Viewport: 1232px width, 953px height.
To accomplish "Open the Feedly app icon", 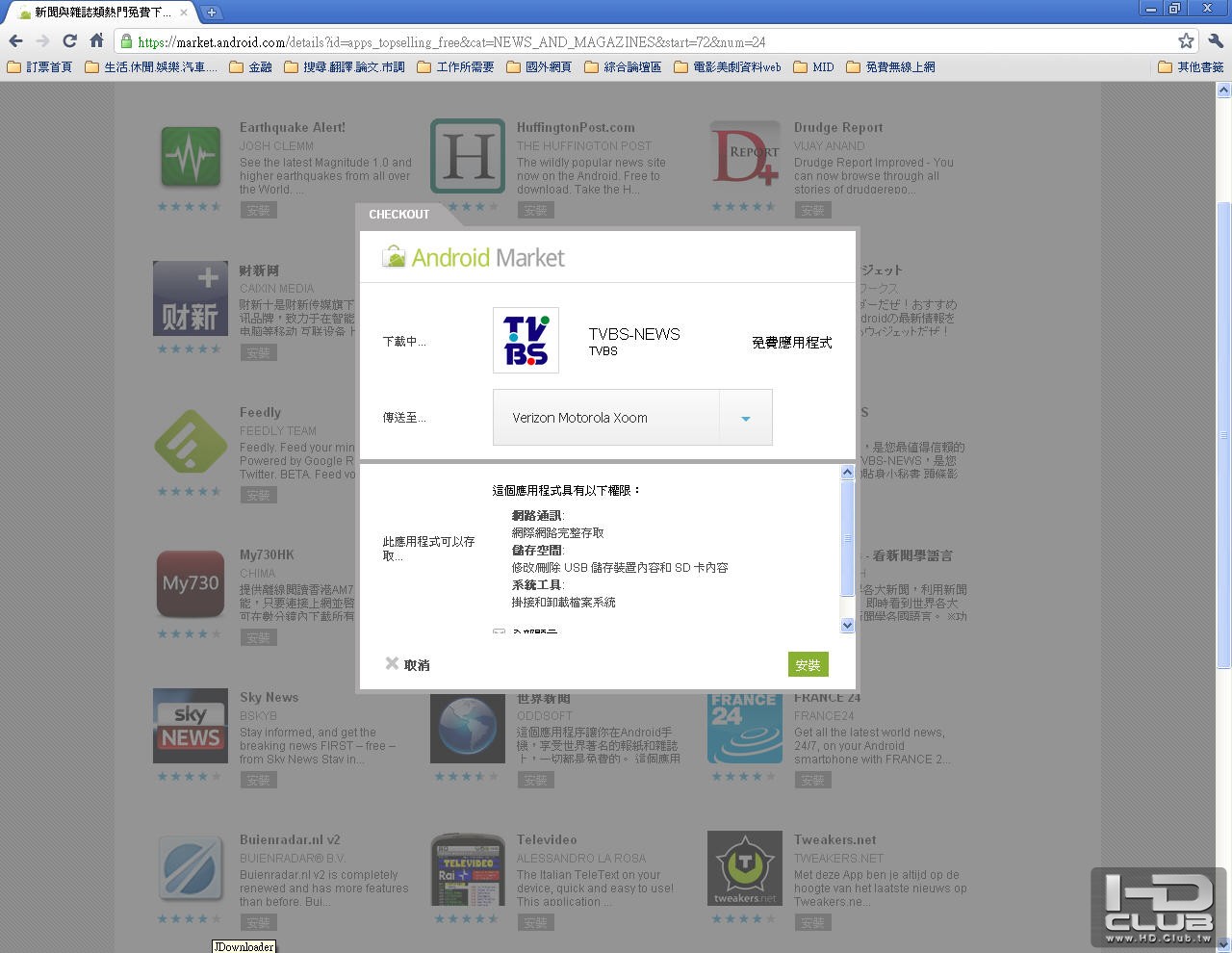I will 191,441.
